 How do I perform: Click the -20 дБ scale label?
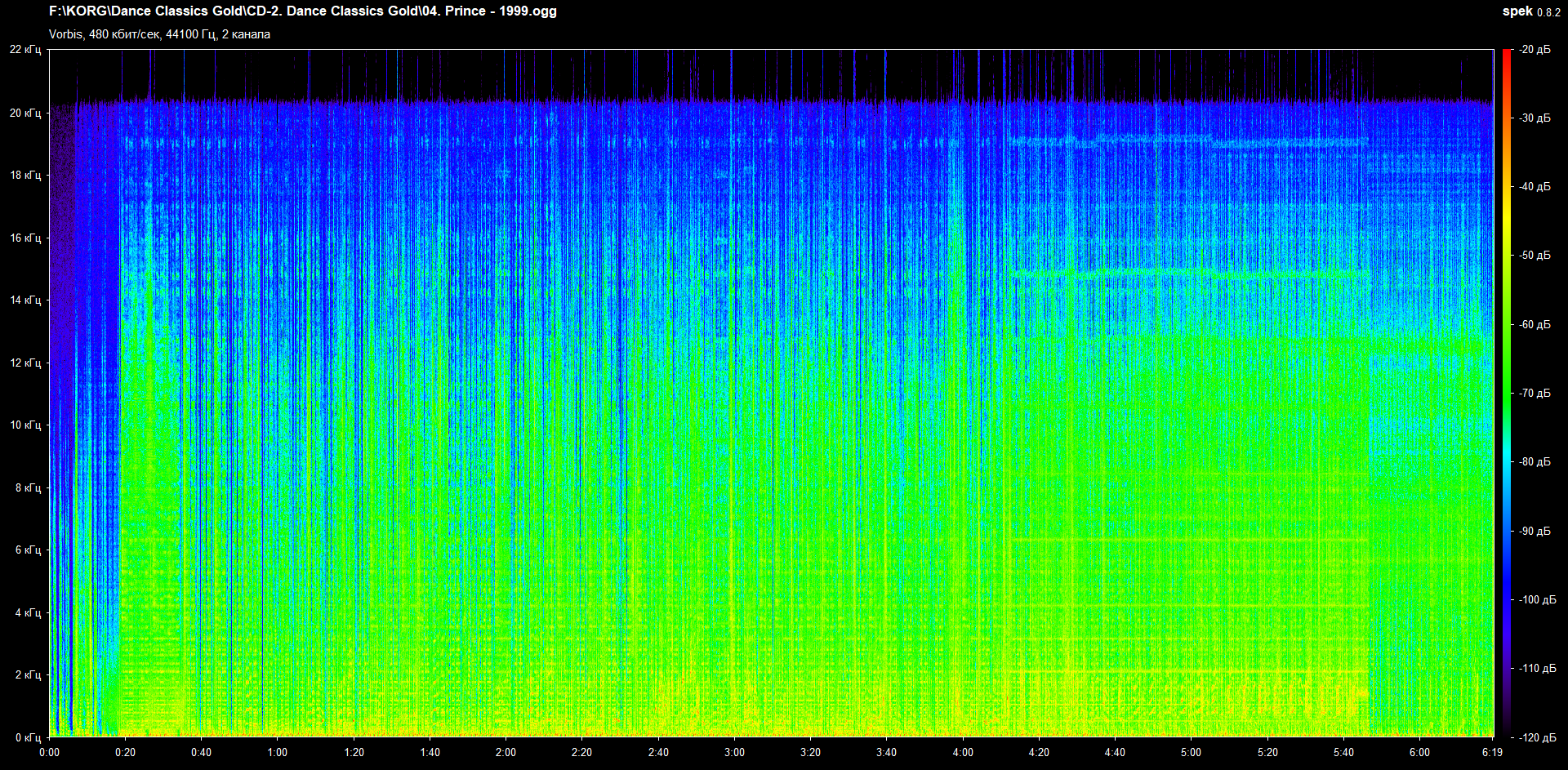pyautogui.click(x=1535, y=50)
